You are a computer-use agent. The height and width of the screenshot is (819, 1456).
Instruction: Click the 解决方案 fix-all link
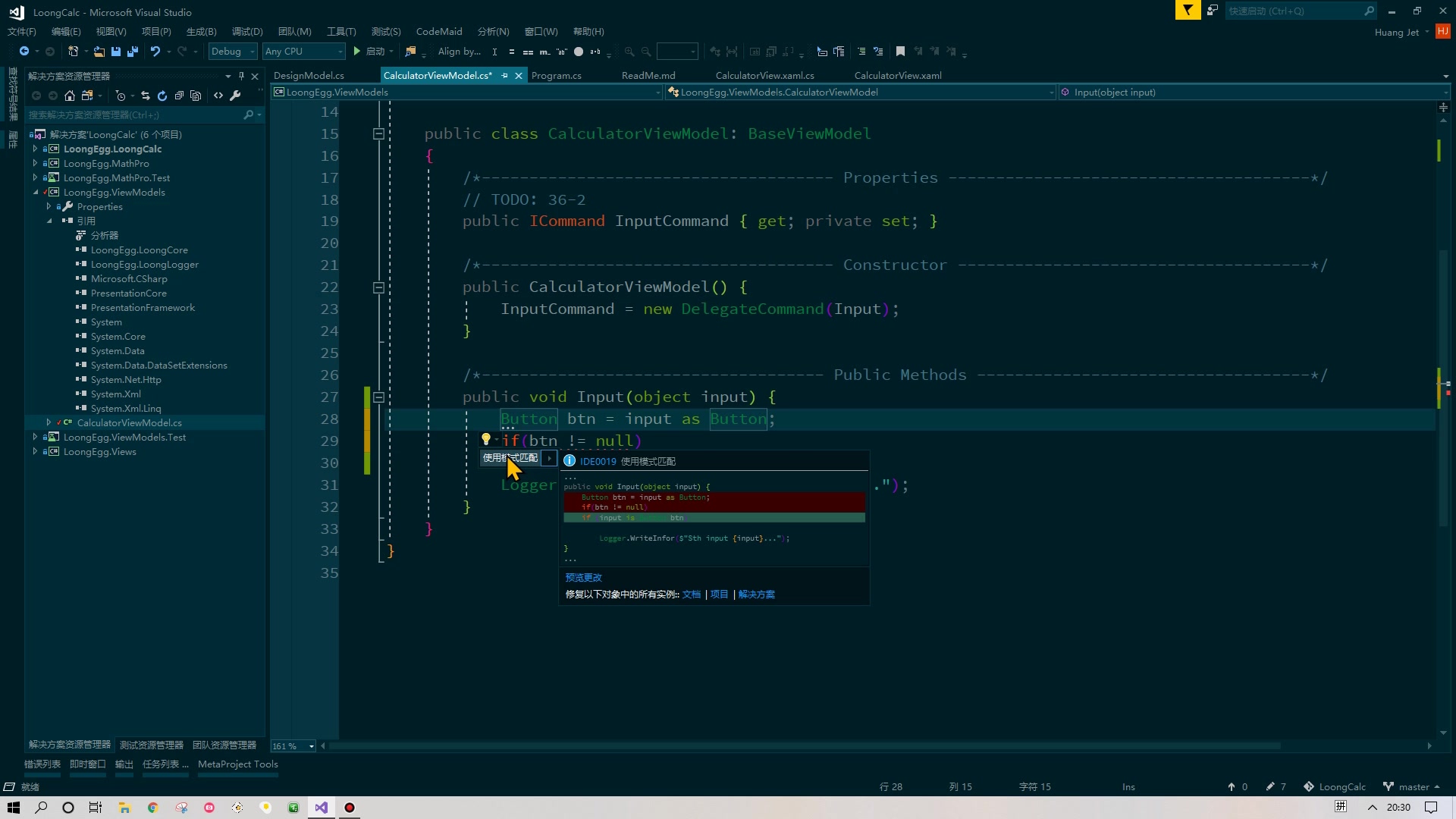point(756,595)
